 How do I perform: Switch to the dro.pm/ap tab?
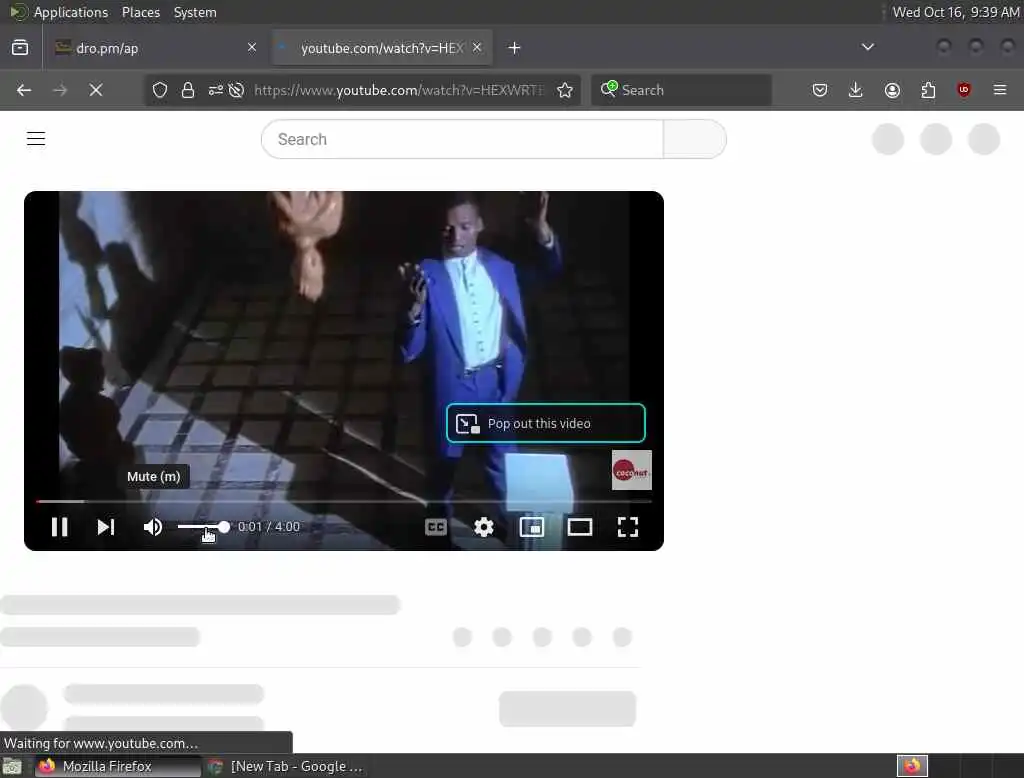(x=157, y=48)
